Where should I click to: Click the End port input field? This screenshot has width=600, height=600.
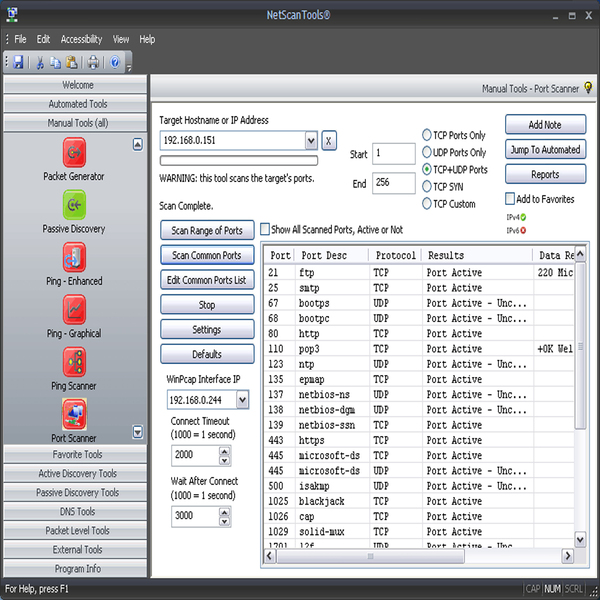[394, 183]
